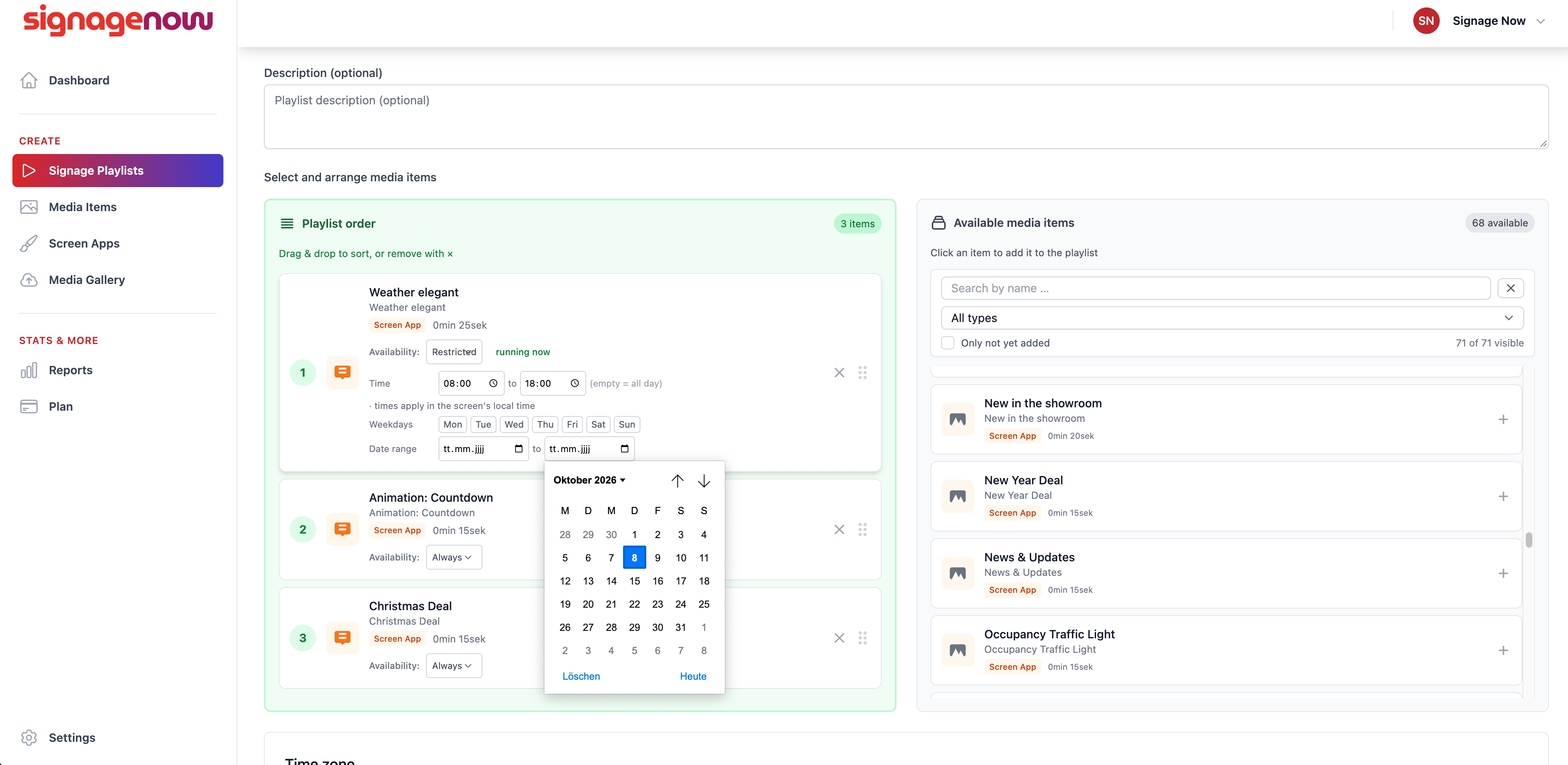Open Availability dropdown for Animation: Countdown
1568x765 pixels.
point(453,557)
